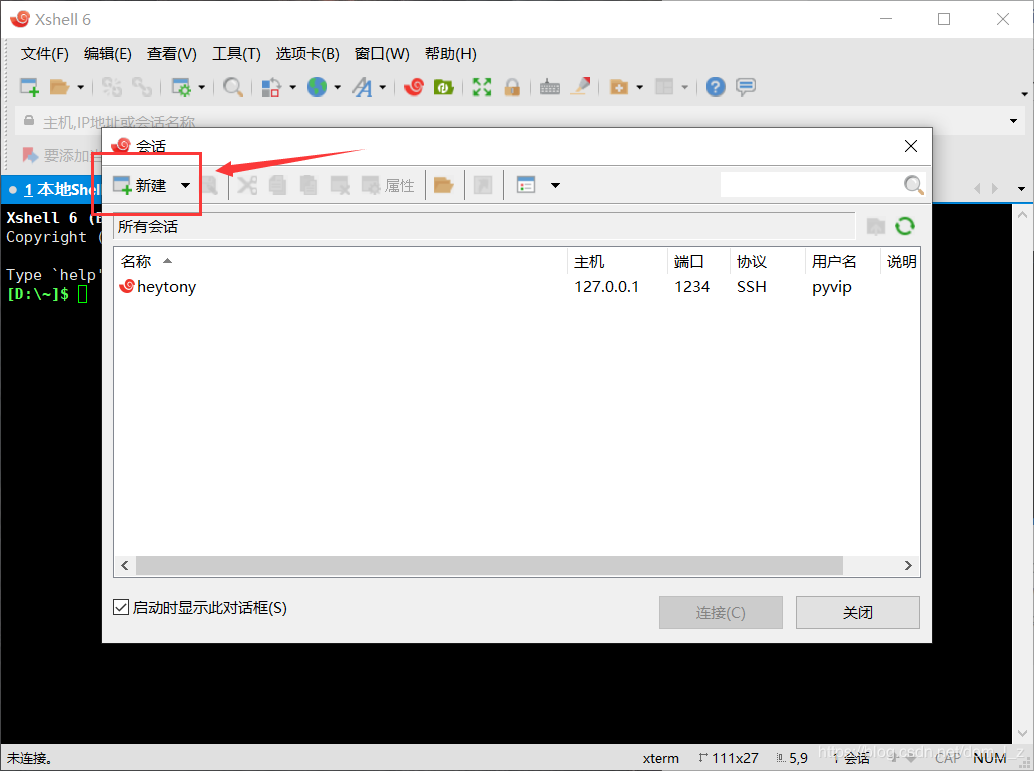This screenshot has width=1034, height=771.
Task: Close the 会话 dialog with X
Action: click(911, 146)
